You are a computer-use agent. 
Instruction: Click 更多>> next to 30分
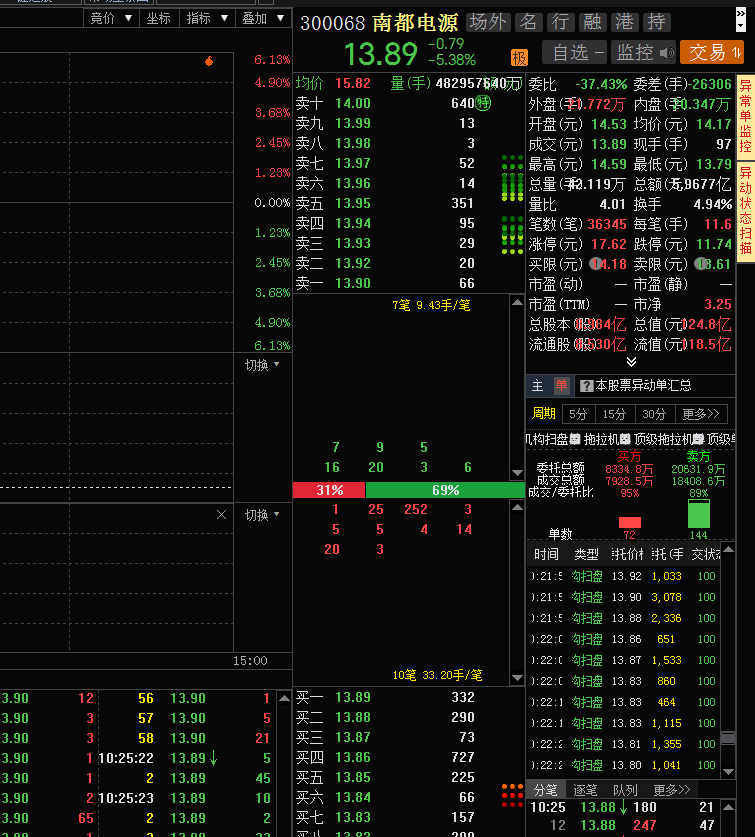701,414
